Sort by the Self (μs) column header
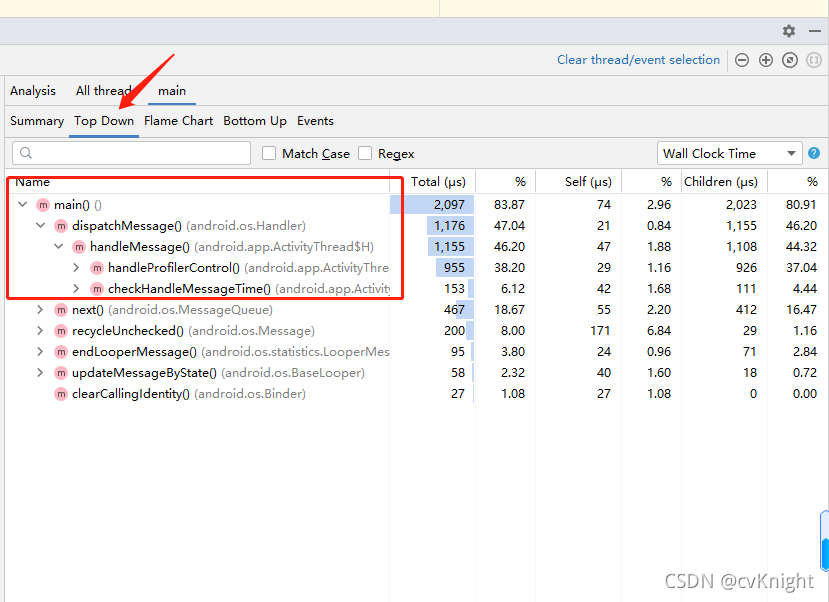The width and height of the screenshot is (829, 602). pos(588,182)
